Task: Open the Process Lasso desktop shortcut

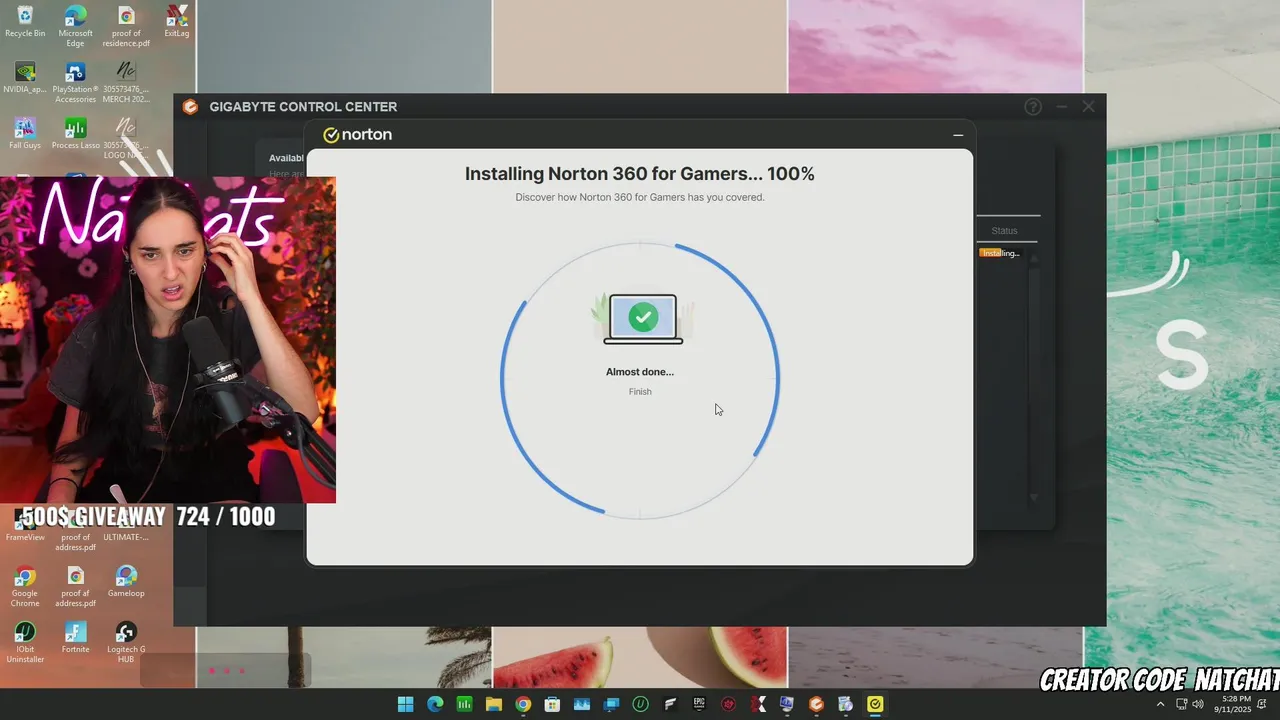Action: coord(75,134)
